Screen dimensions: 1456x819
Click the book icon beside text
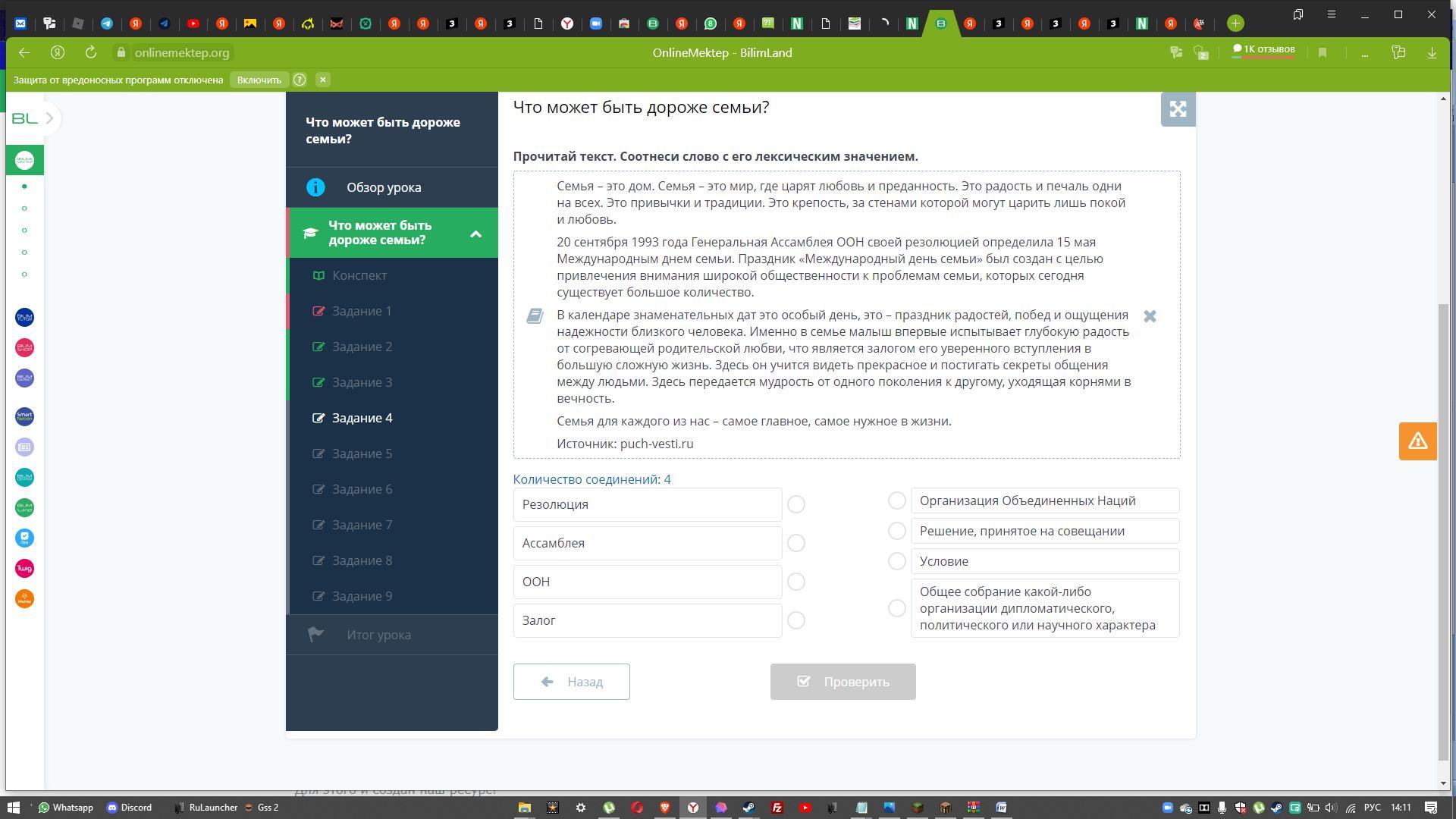[535, 315]
